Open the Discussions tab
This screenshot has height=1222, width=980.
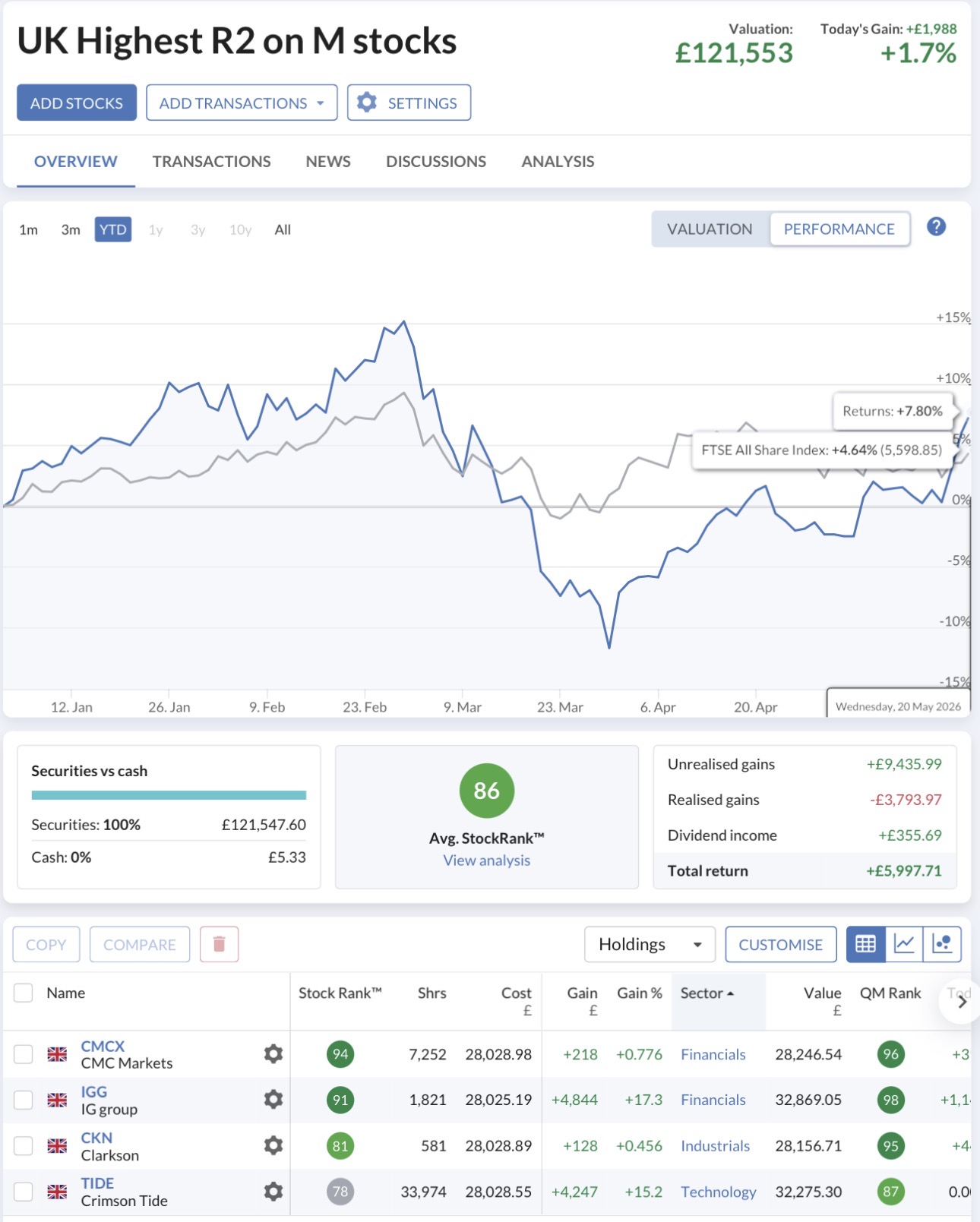(x=436, y=162)
